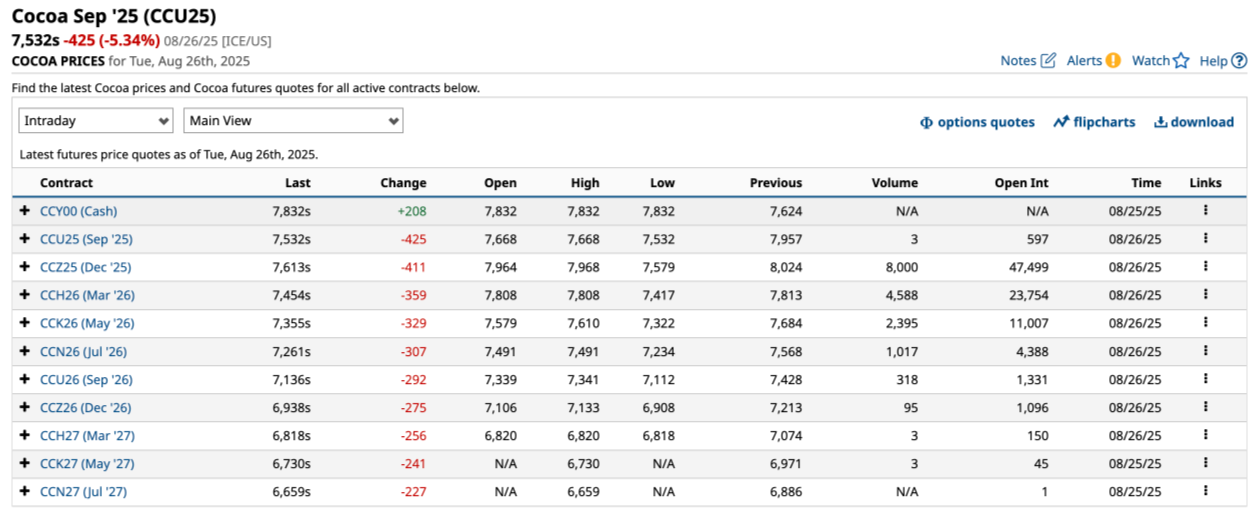The height and width of the screenshot is (519, 1258).
Task: Click the 47,499 open interest value
Action: [x=1028, y=267]
